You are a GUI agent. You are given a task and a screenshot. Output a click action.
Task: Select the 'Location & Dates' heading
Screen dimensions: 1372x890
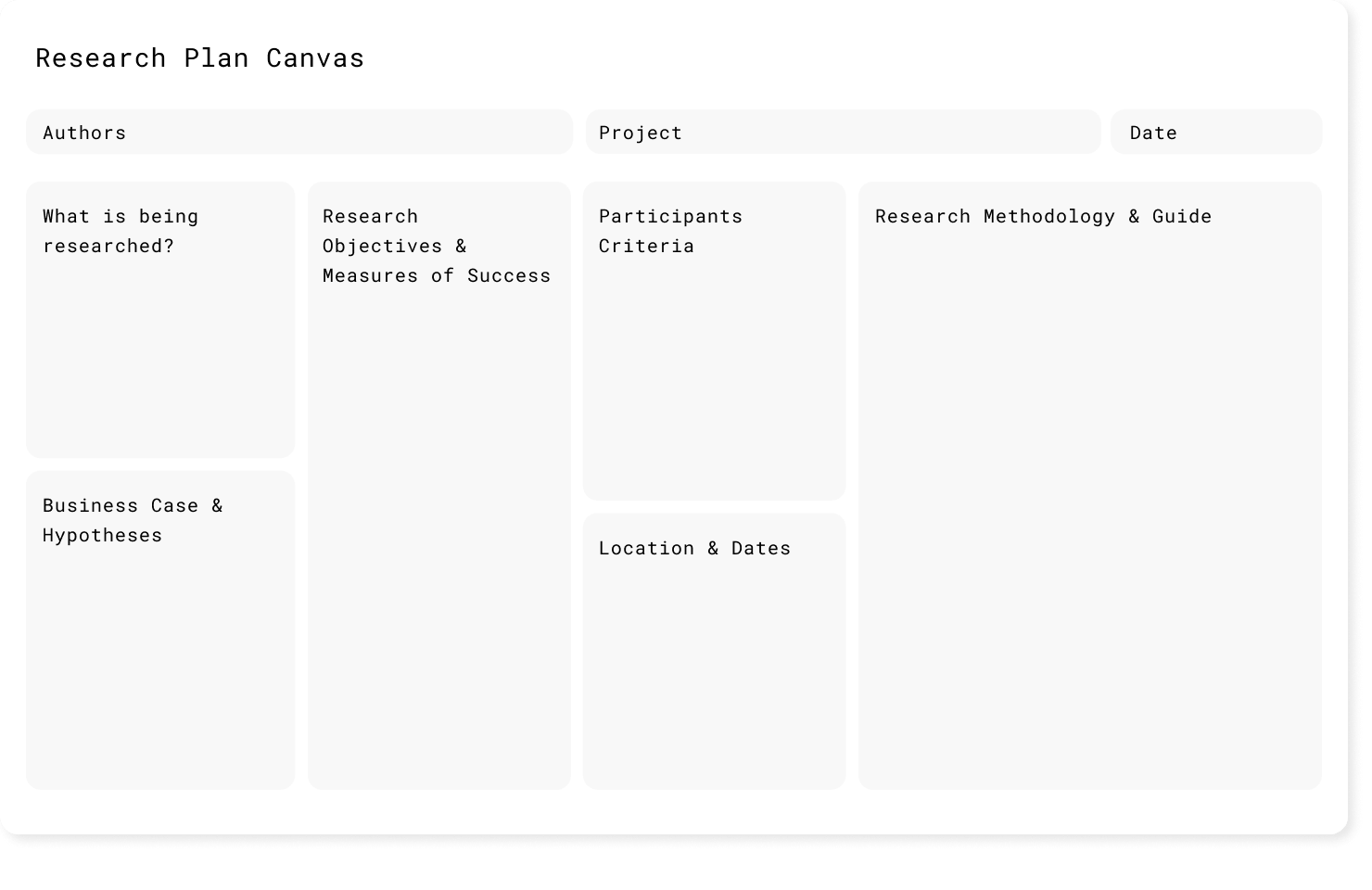pyautogui.click(x=694, y=548)
